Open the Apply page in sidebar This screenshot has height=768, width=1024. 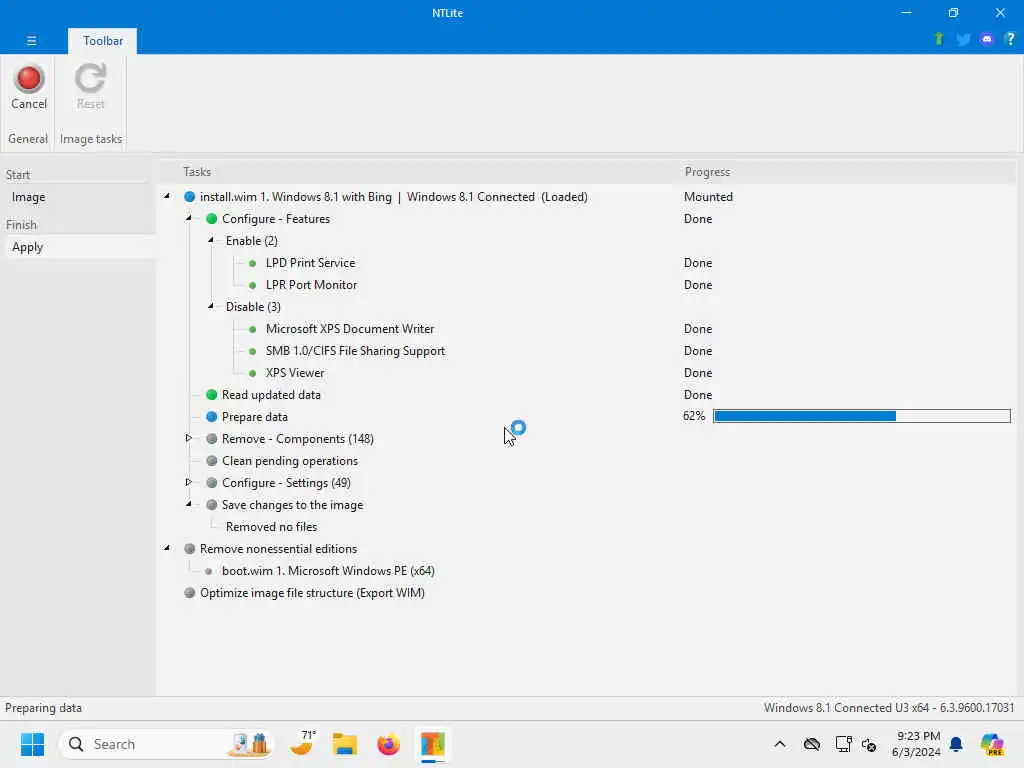[78, 247]
